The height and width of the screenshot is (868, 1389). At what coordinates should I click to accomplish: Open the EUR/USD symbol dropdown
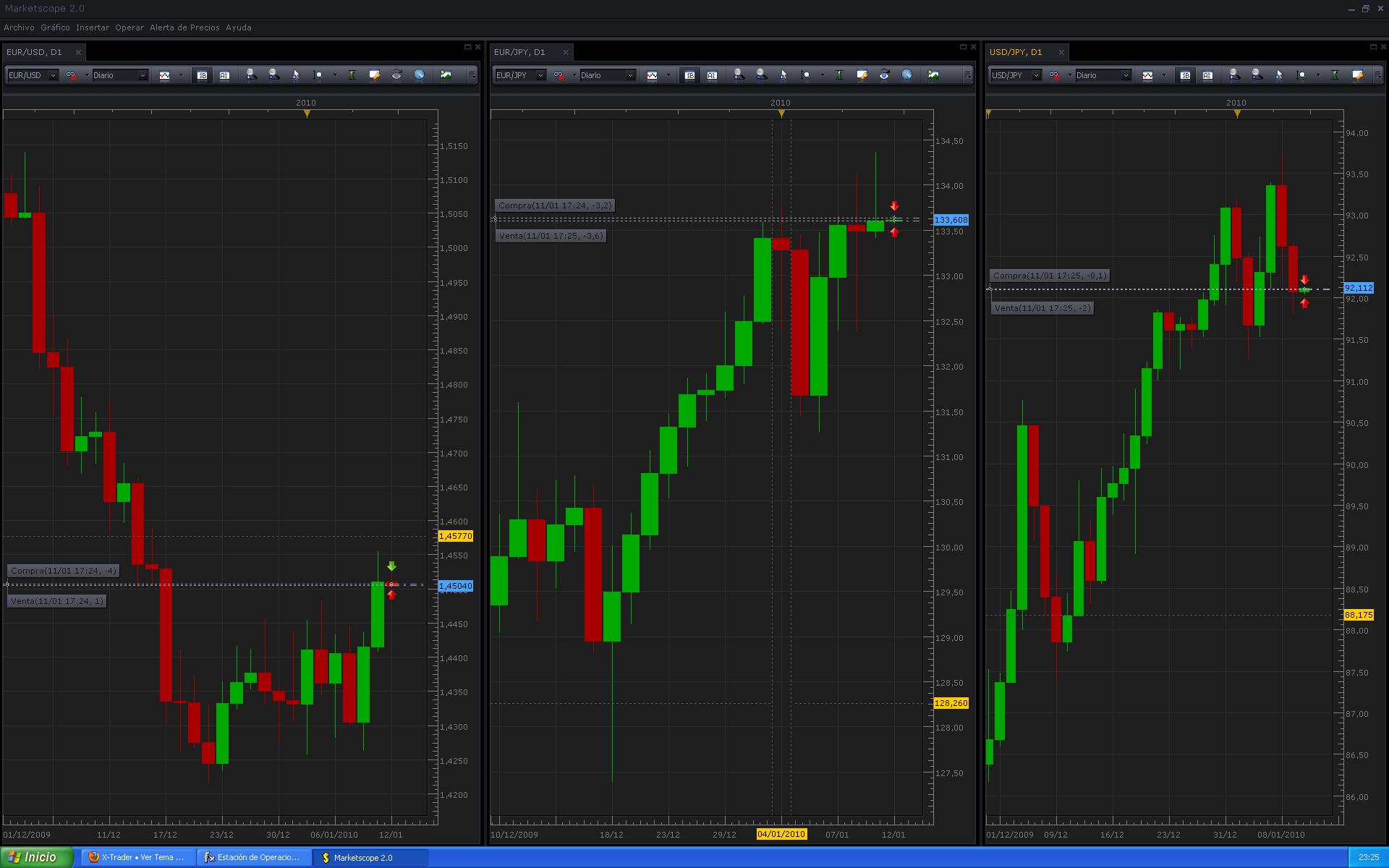(53, 75)
